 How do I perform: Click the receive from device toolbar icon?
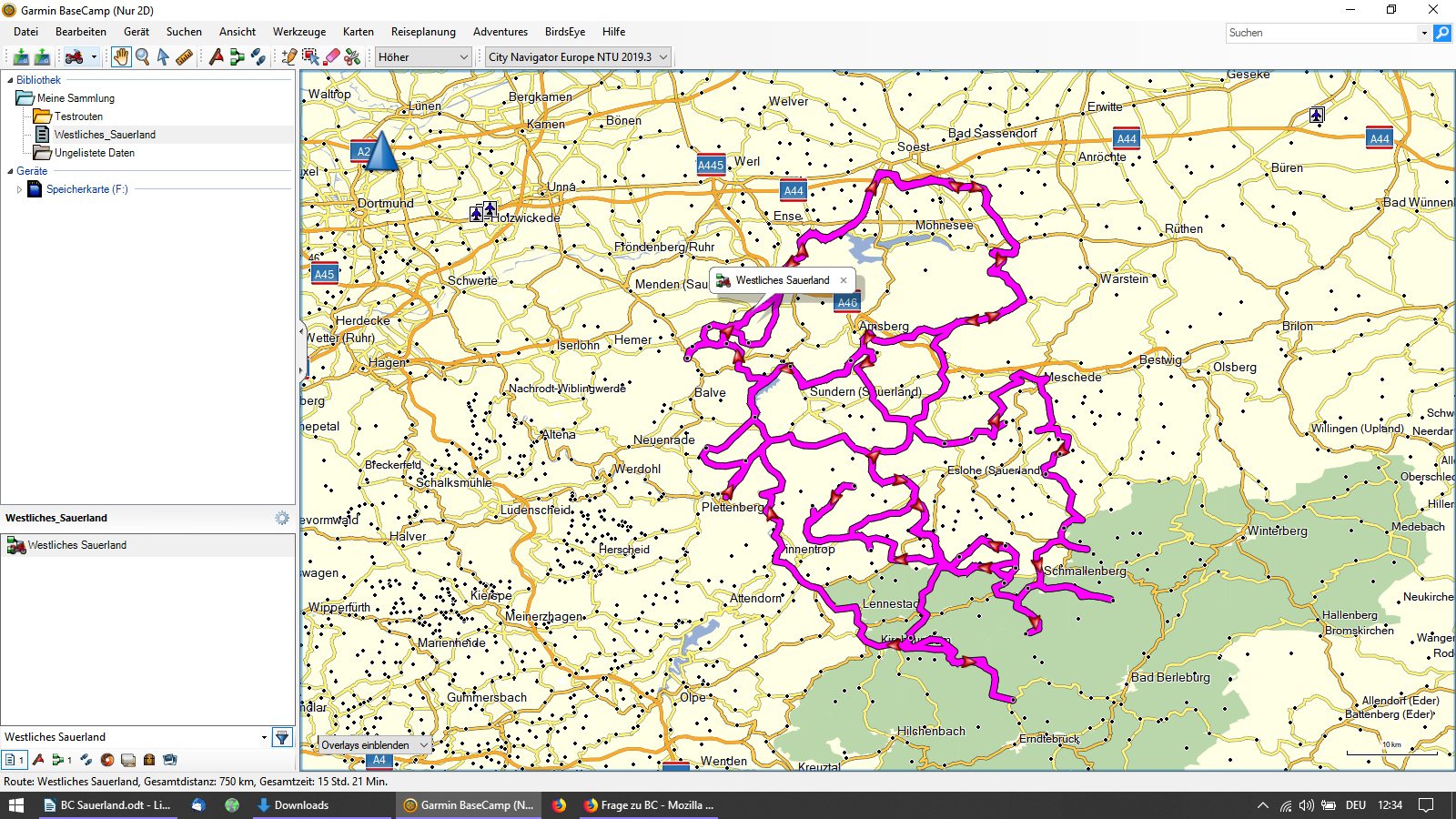tap(42, 57)
